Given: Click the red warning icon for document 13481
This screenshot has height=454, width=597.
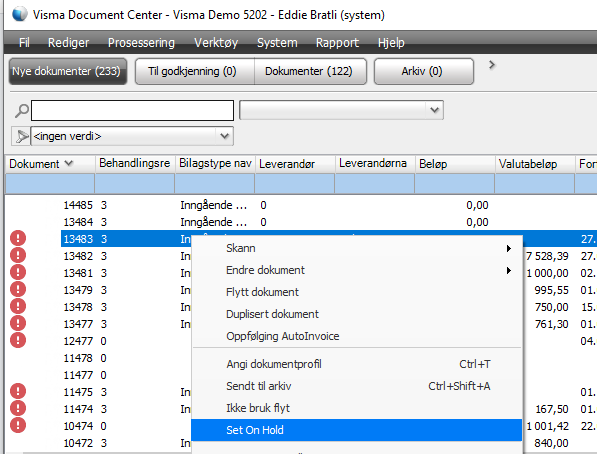Looking at the screenshot, I should click(18, 272).
